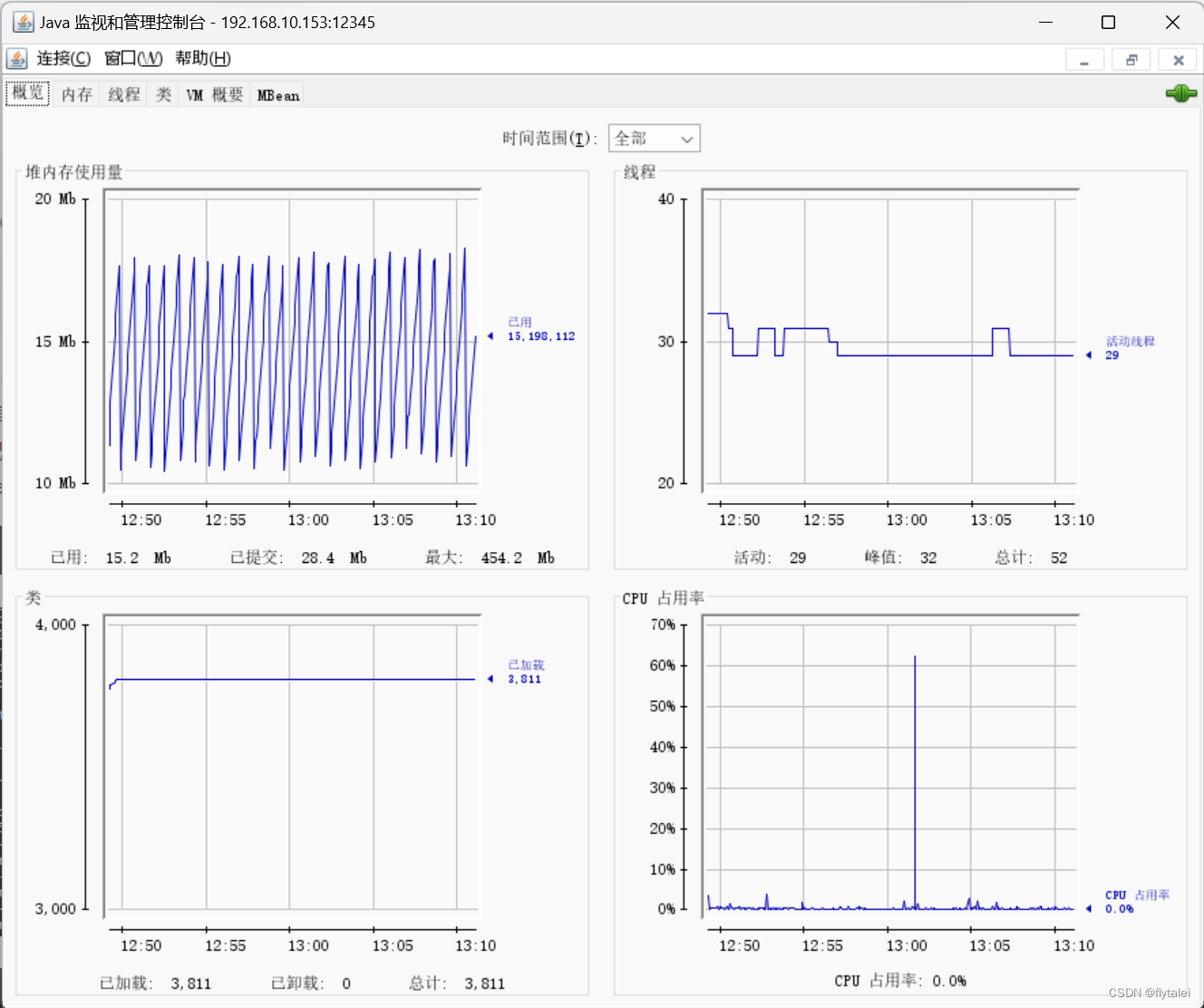This screenshot has width=1204, height=1008.
Task: Restore the inner connection window
Action: pyautogui.click(x=1131, y=60)
